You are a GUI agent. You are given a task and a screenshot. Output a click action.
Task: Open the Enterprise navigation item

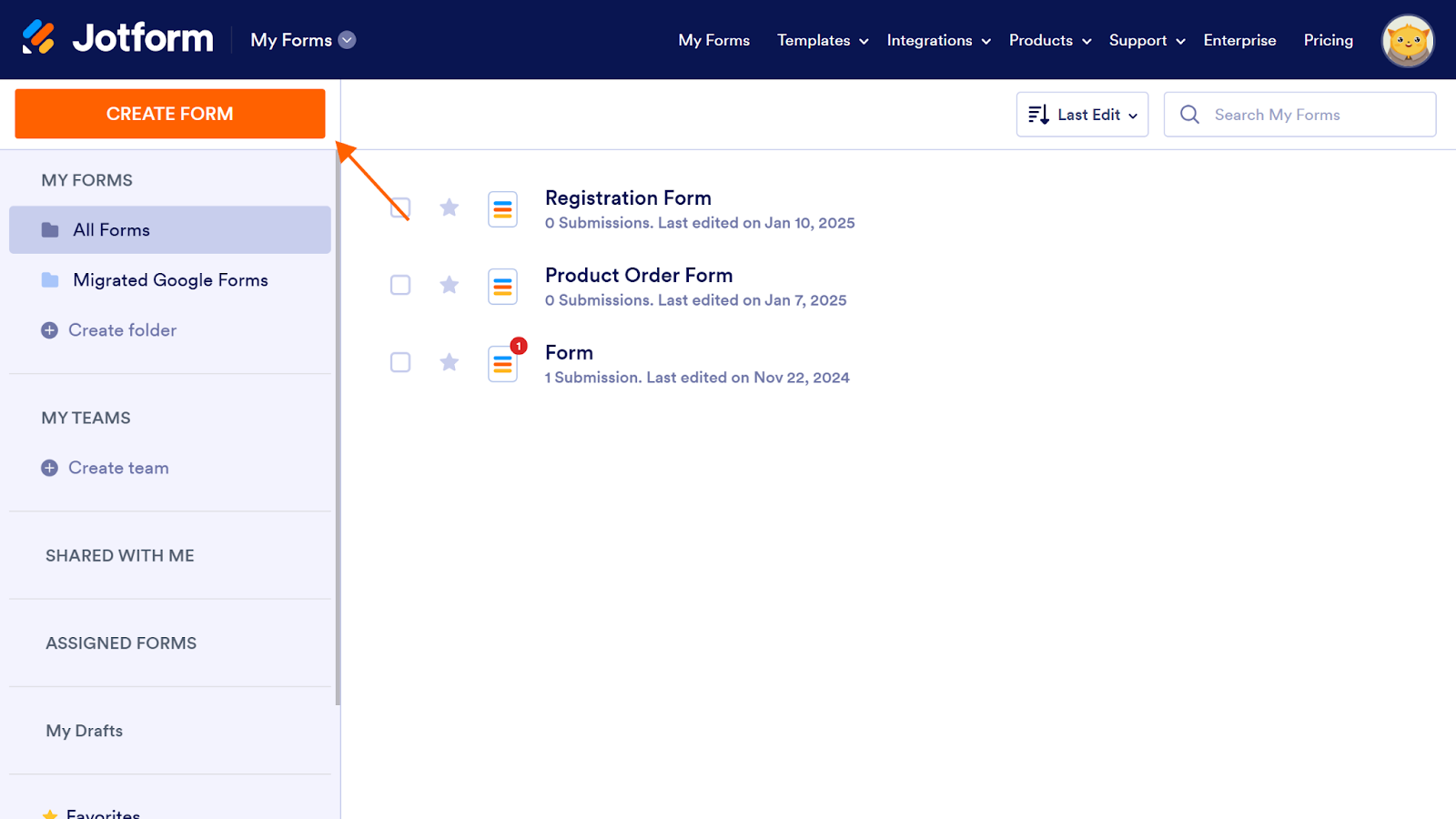1239,40
